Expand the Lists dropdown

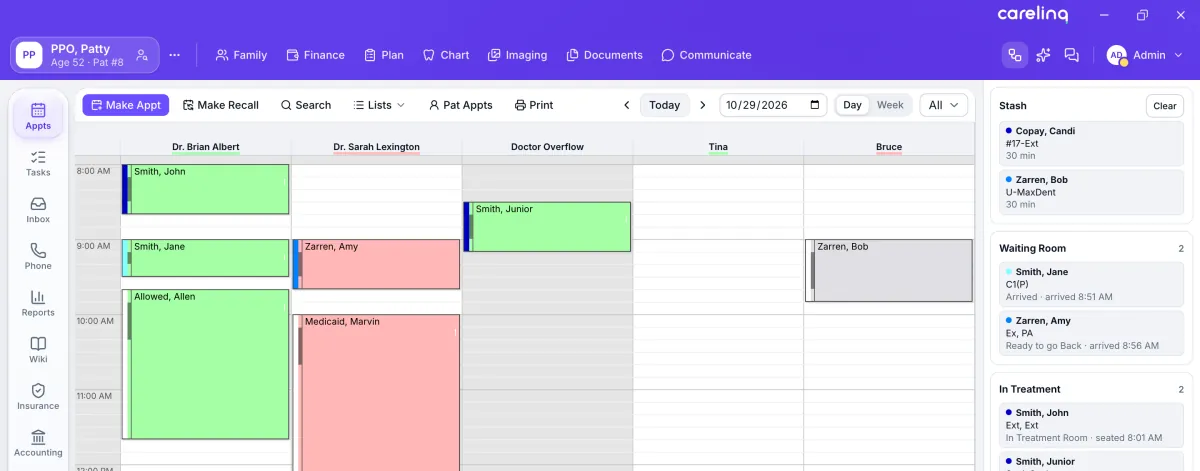[x=379, y=105]
